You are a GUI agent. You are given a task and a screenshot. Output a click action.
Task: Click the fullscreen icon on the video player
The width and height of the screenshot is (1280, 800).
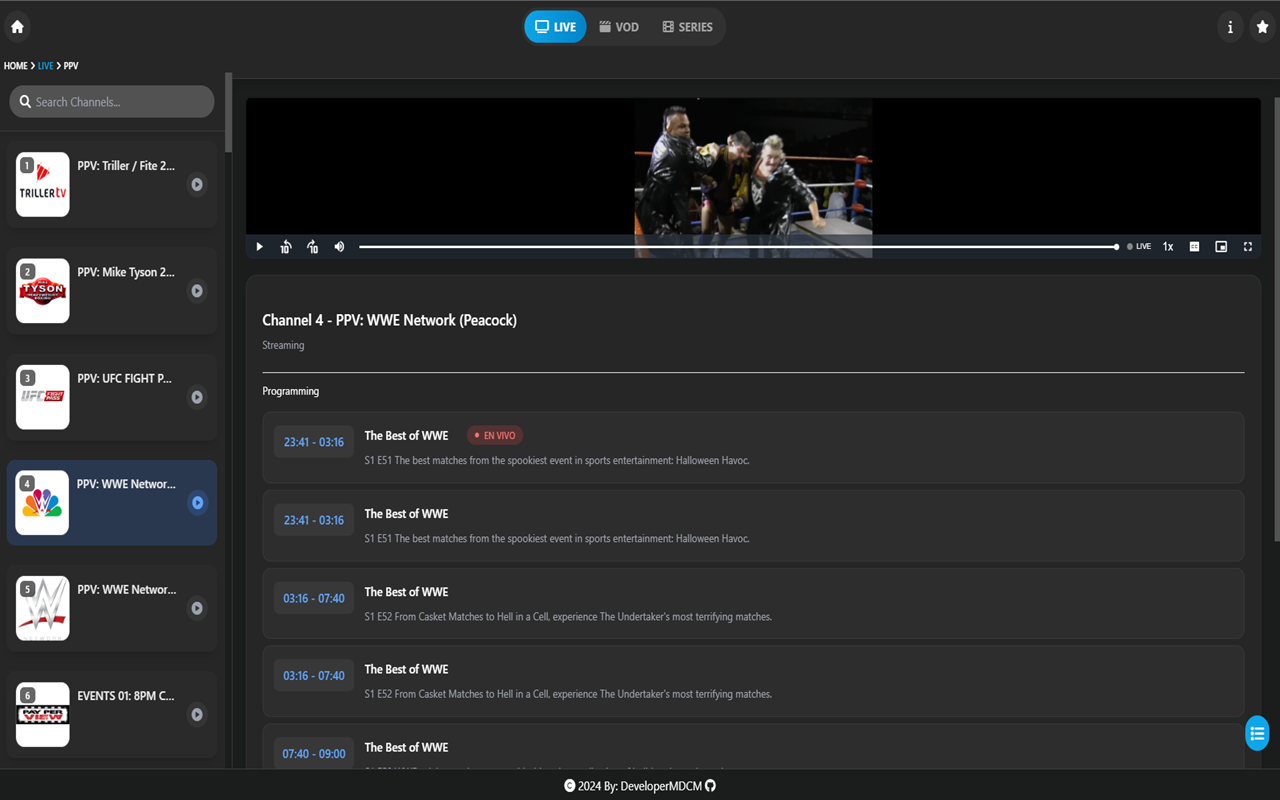coord(1247,246)
